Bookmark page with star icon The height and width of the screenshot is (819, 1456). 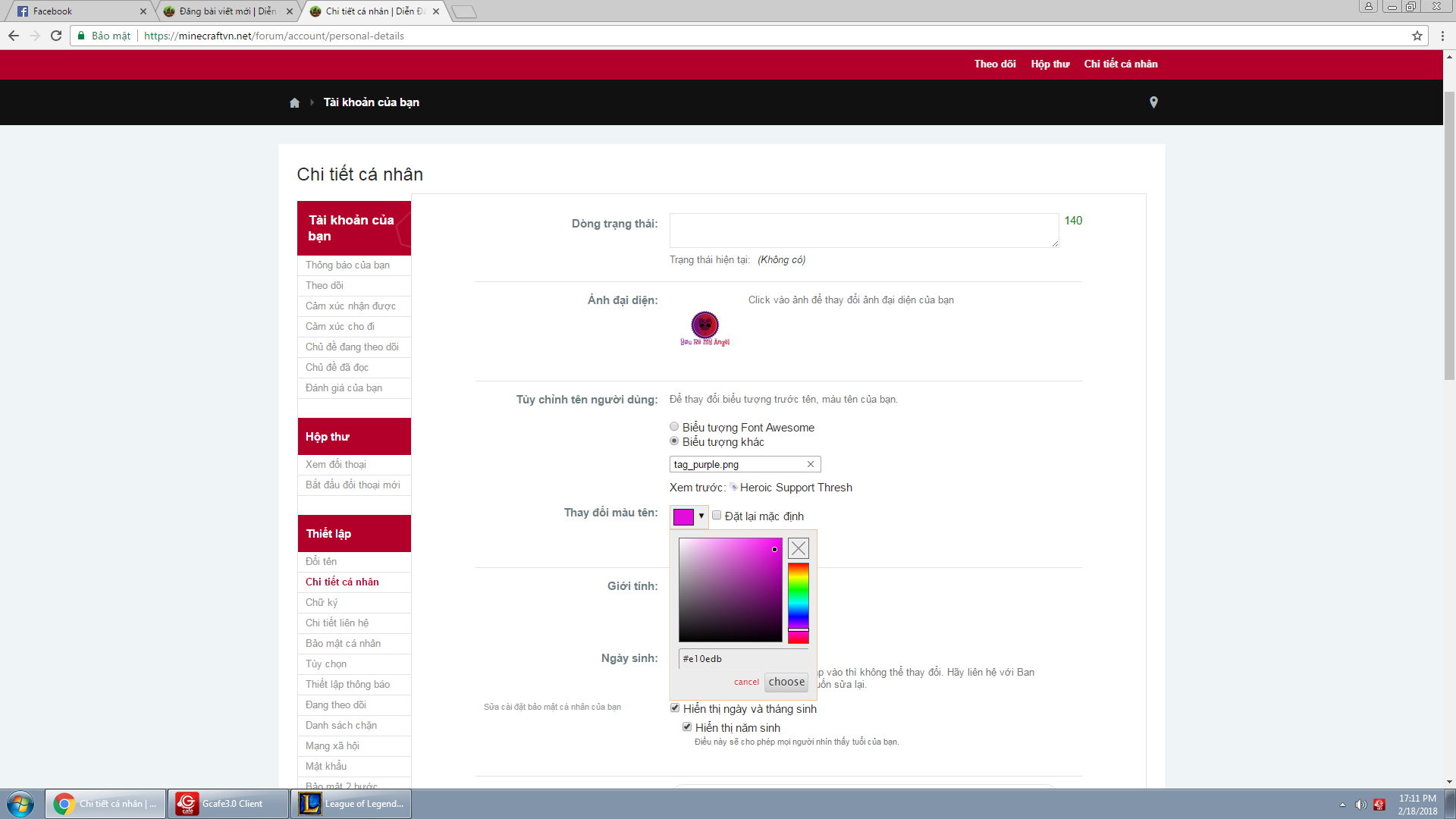pyautogui.click(x=1417, y=36)
